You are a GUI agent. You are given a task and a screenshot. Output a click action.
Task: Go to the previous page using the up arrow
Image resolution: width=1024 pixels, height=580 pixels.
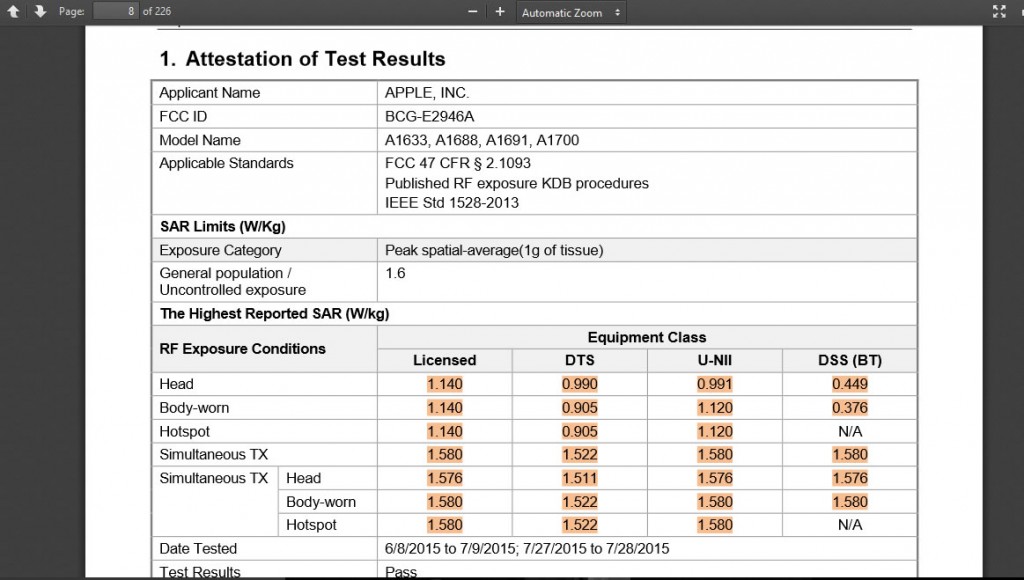click(14, 12)
